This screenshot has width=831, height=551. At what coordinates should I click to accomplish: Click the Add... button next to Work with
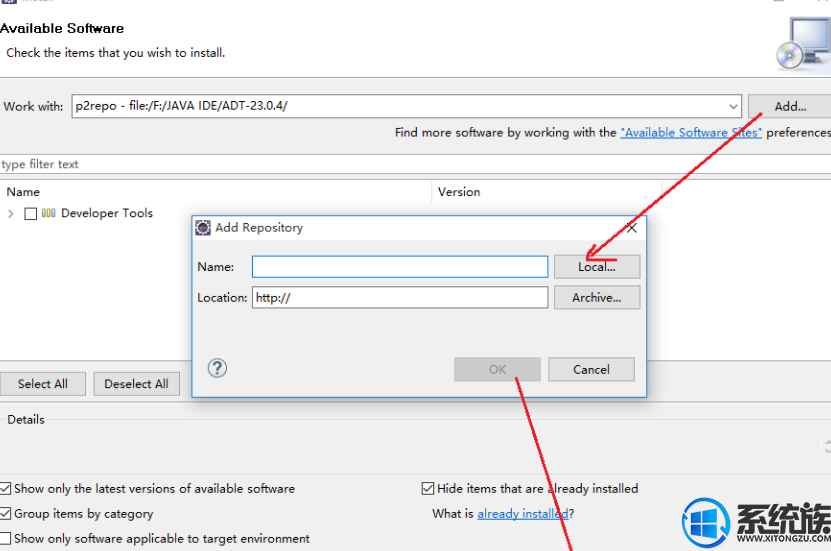790,106
